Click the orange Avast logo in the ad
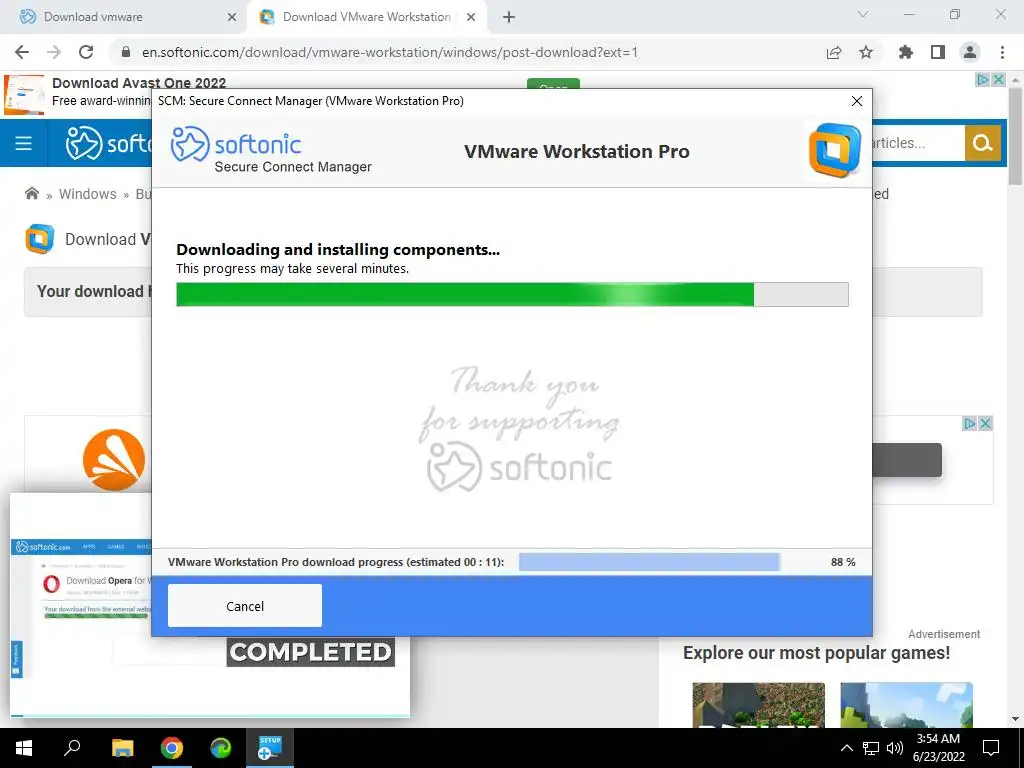 [x=114, y=460]
